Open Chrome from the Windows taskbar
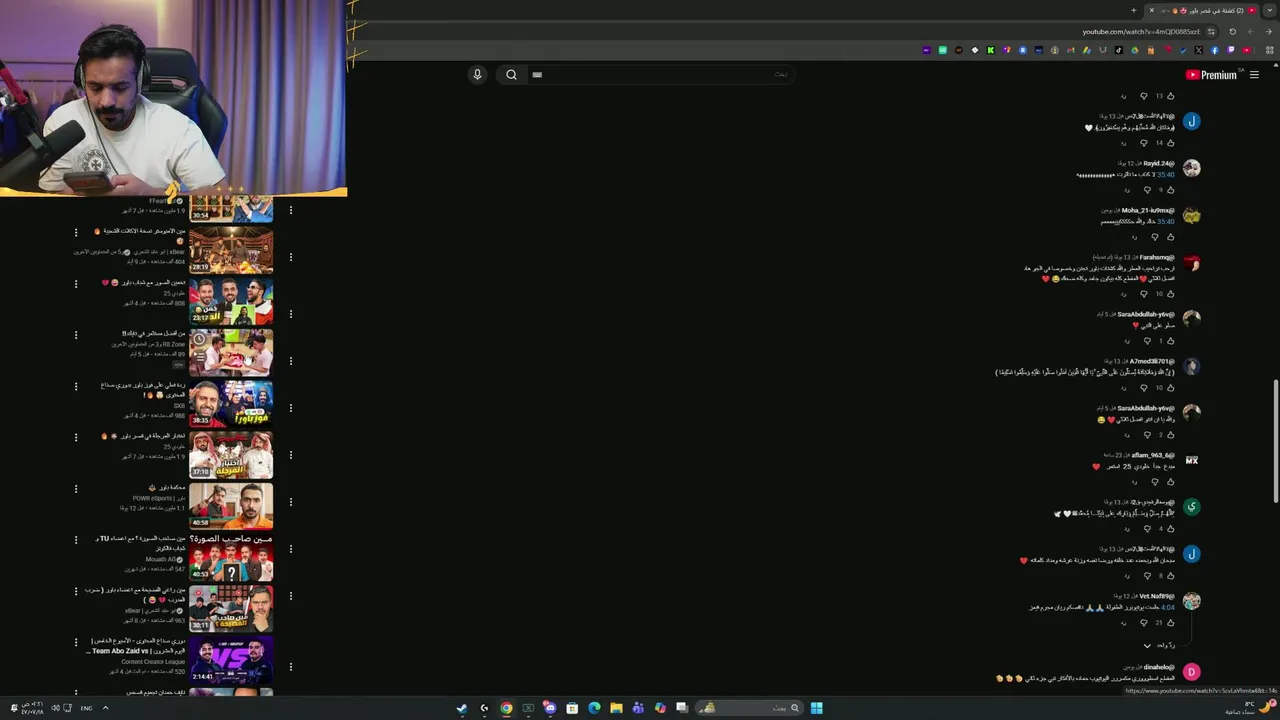The height and width of the screenshot is (720, 1280). coord(506,708)
